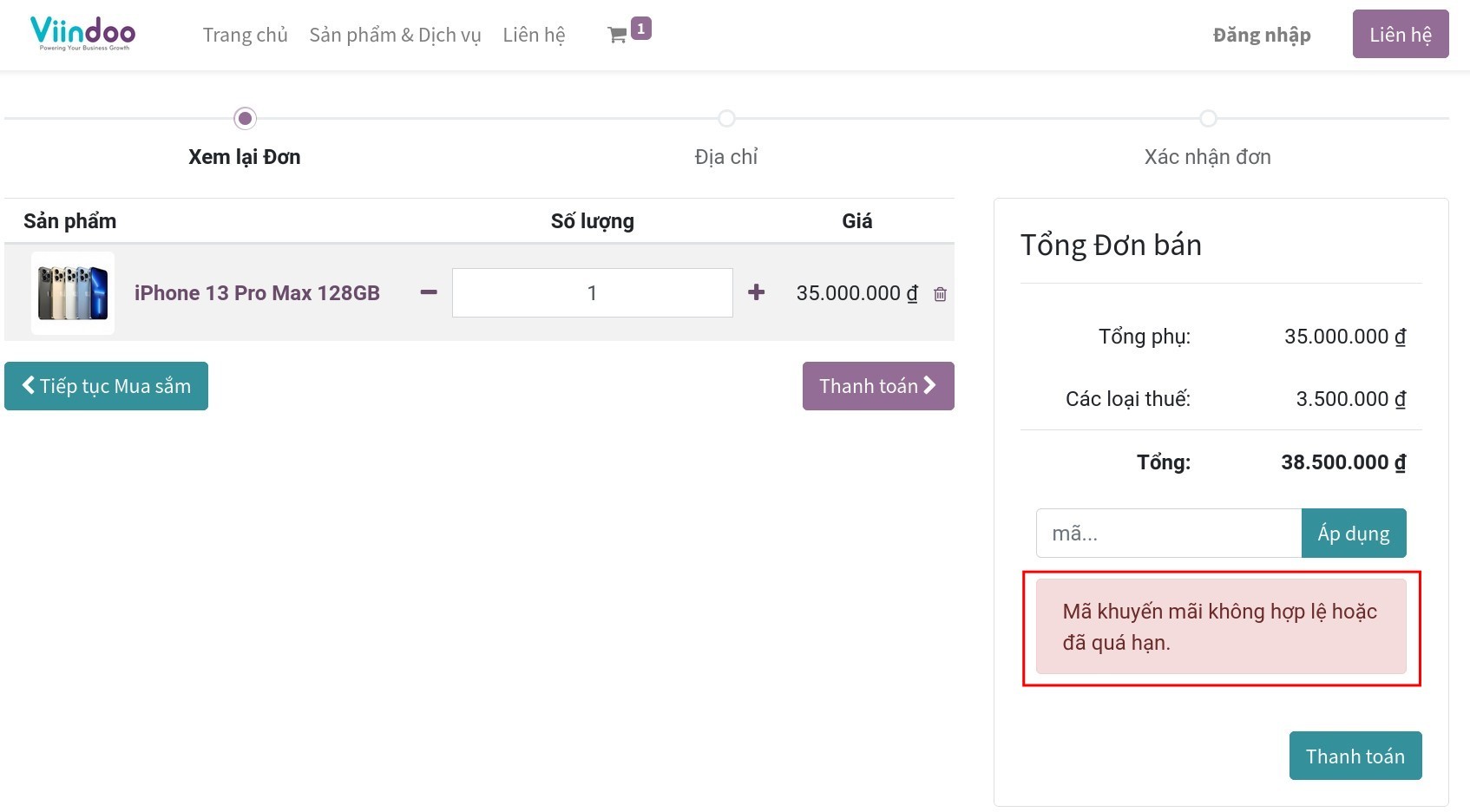This screenshot has width=1470, height=812.
Task: Click the cart item count badge
Action: pos(640,27)
